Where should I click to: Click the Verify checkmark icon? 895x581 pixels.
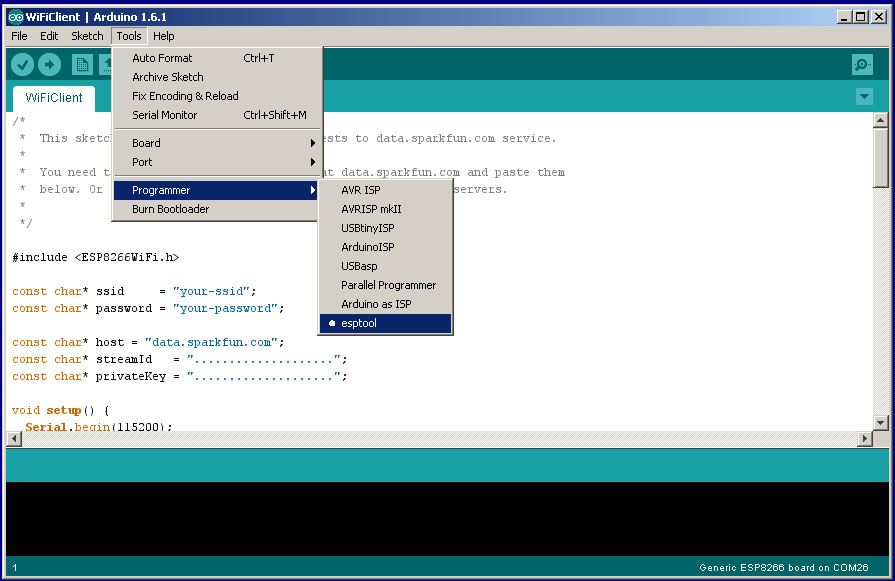click(22, 64)
